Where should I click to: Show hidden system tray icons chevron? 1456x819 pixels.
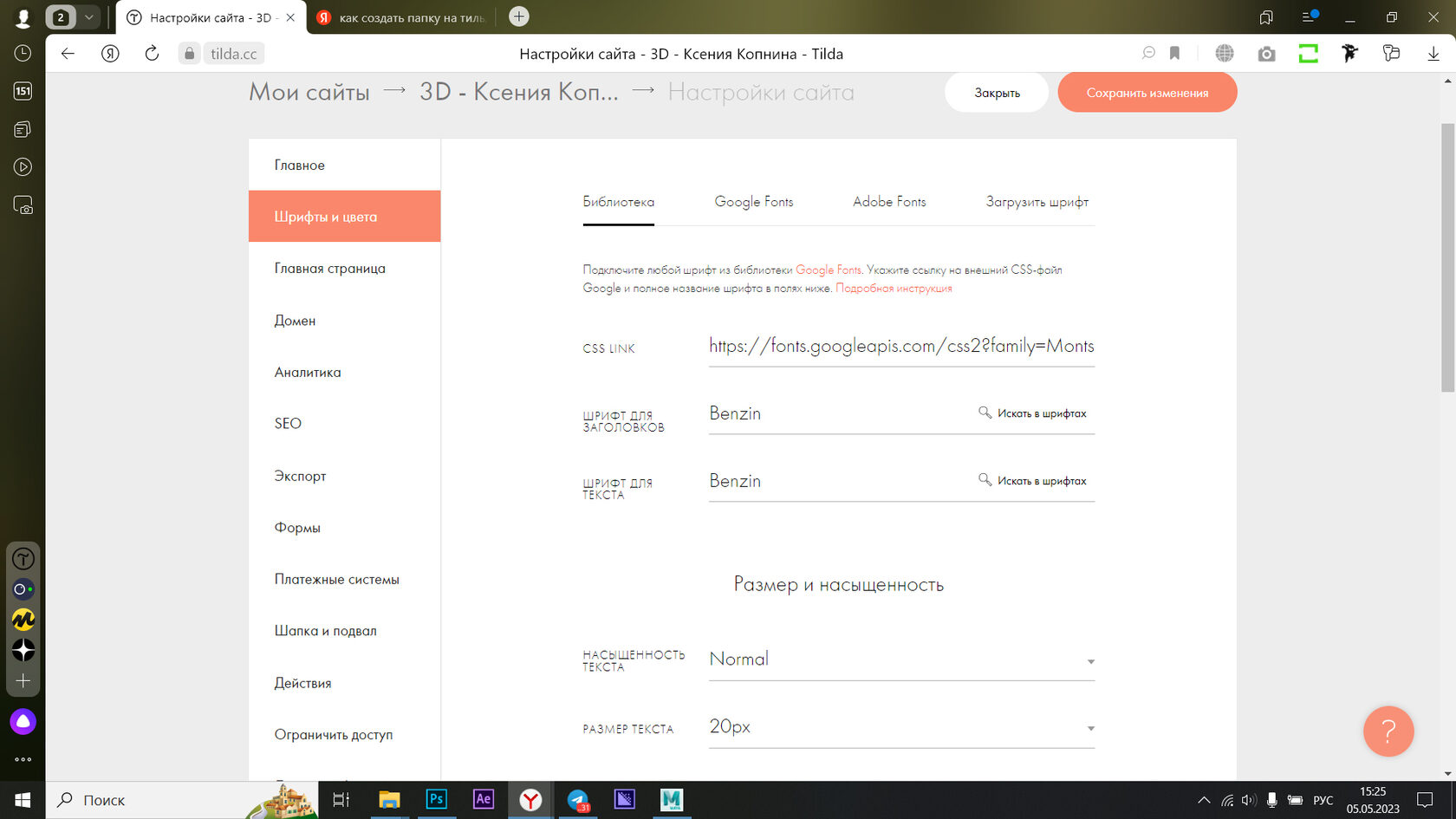tap(1204, 800)
